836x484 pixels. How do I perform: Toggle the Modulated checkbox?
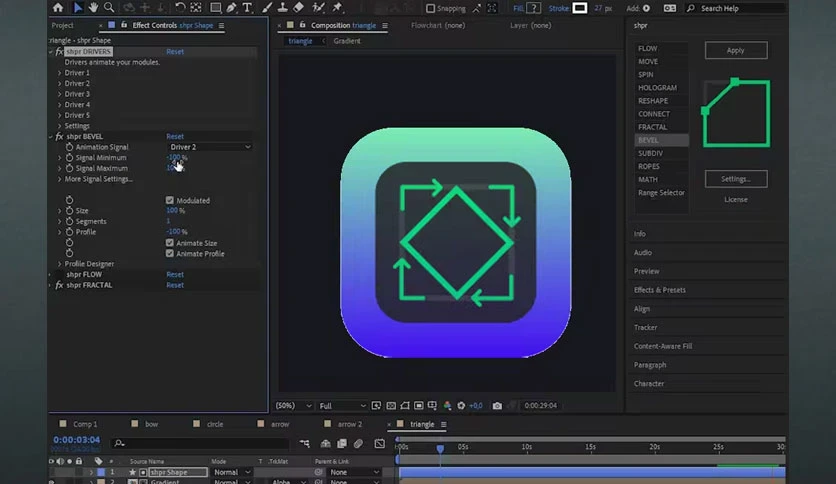point(170,200)
